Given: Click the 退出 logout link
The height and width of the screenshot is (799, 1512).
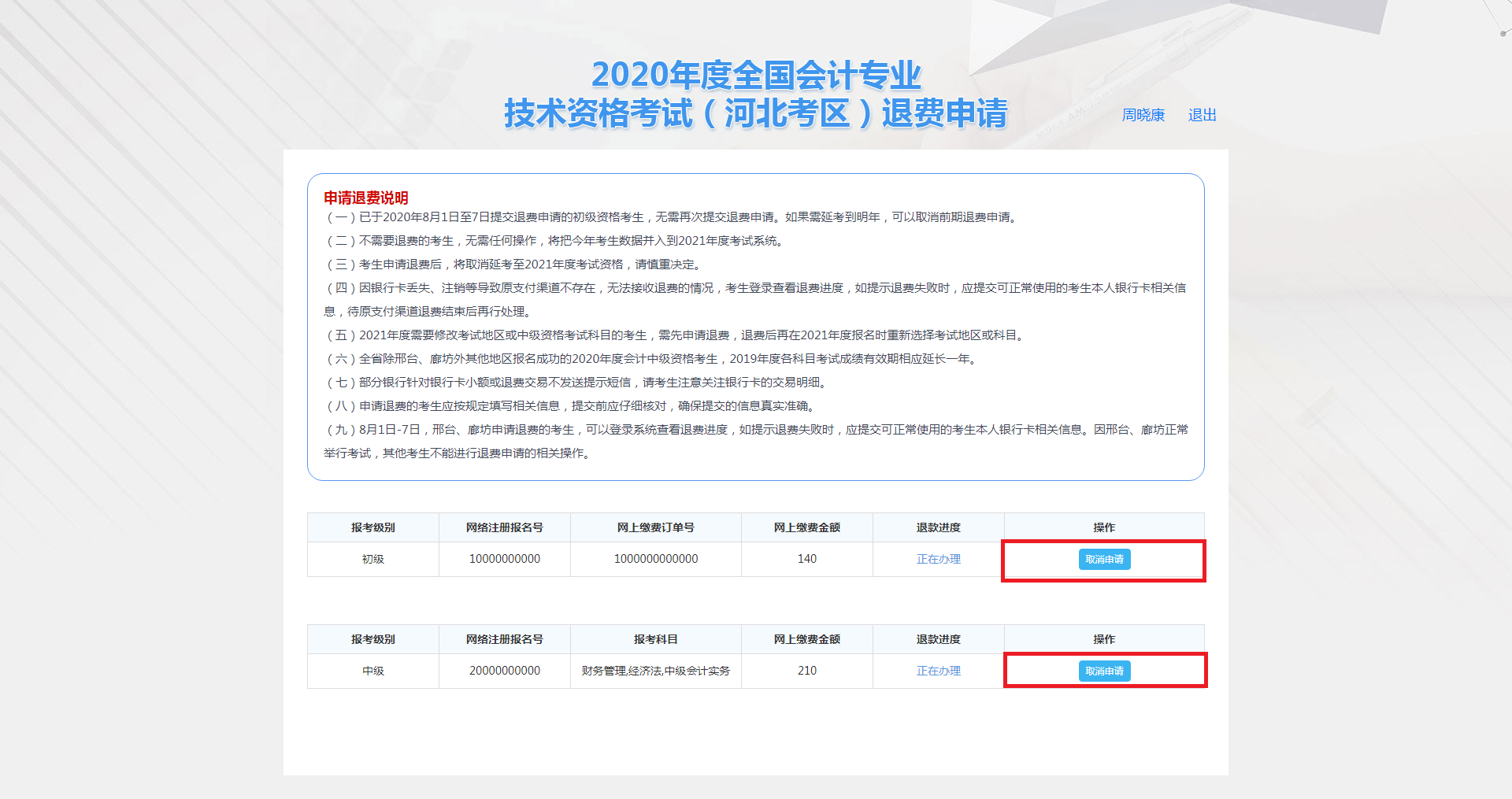Looking at the screenshot, I should [1201, 115].
